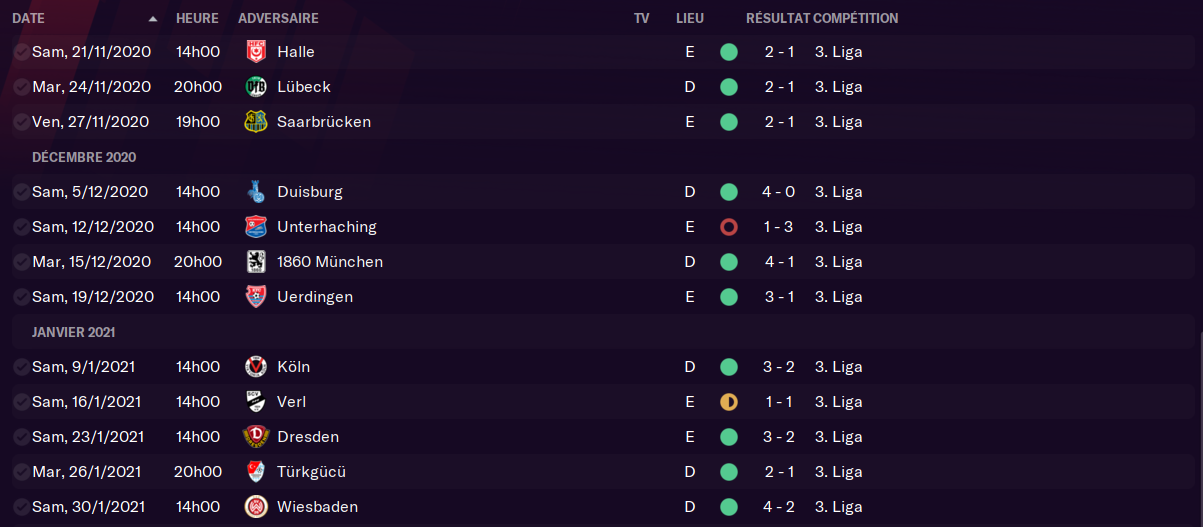Click the Lübeck club badge icon

(x=256, y=87)
